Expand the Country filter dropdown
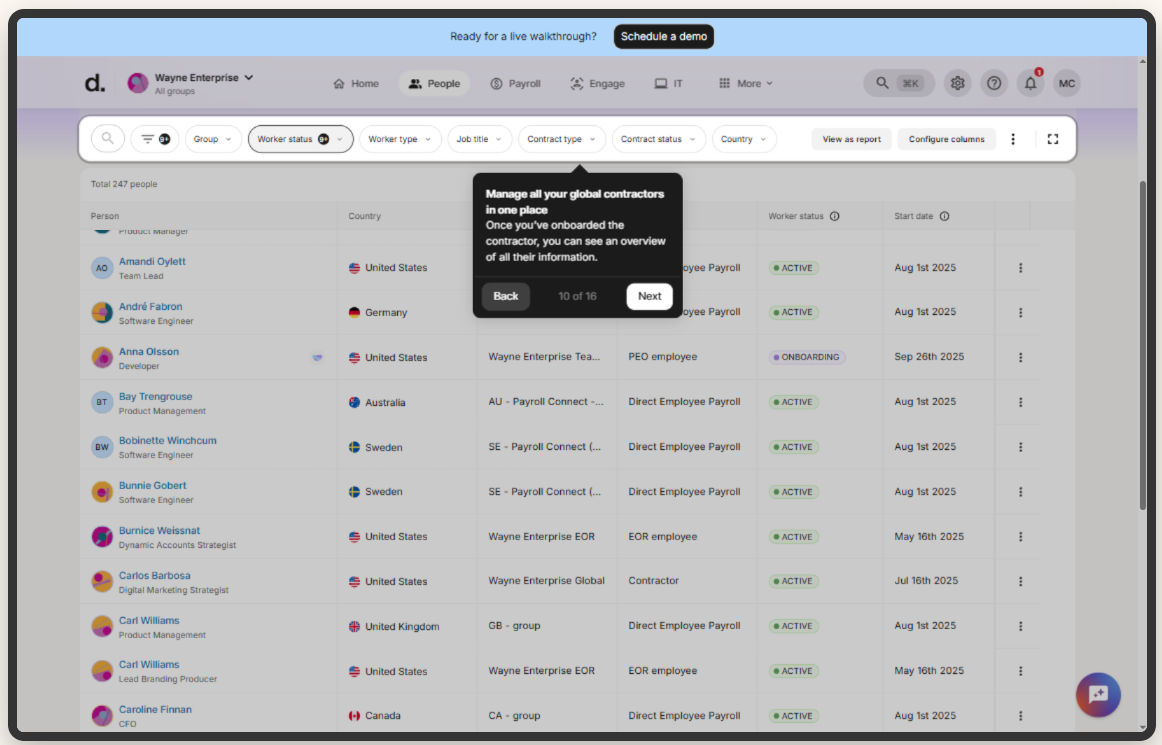 coord(743,139)
